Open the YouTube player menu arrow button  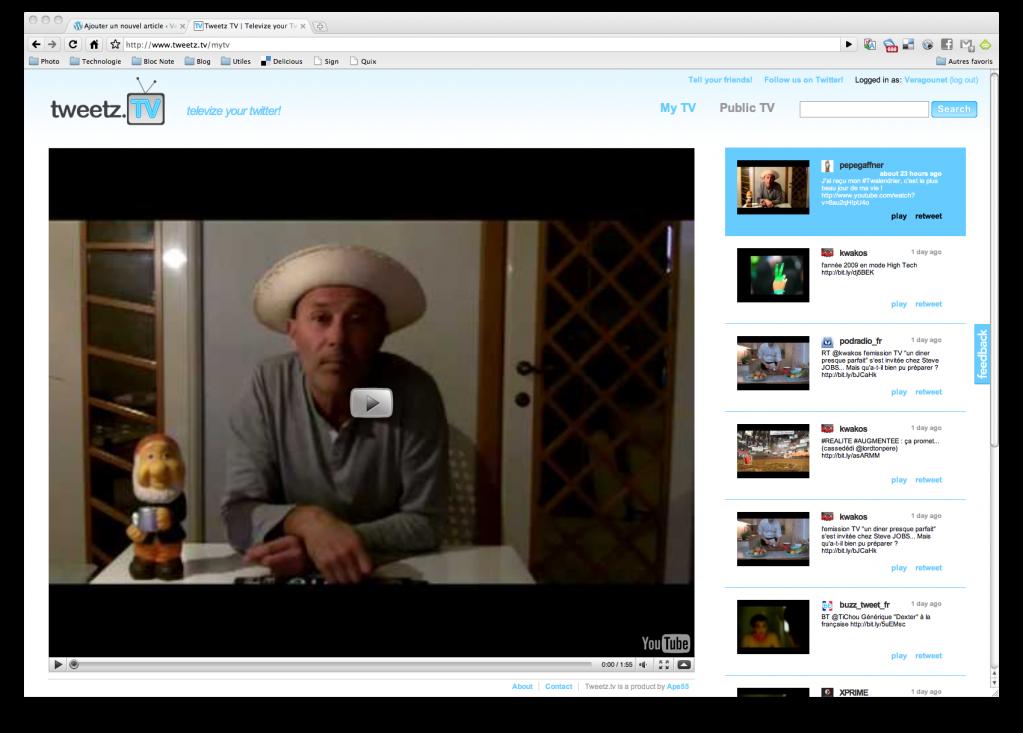684,665
